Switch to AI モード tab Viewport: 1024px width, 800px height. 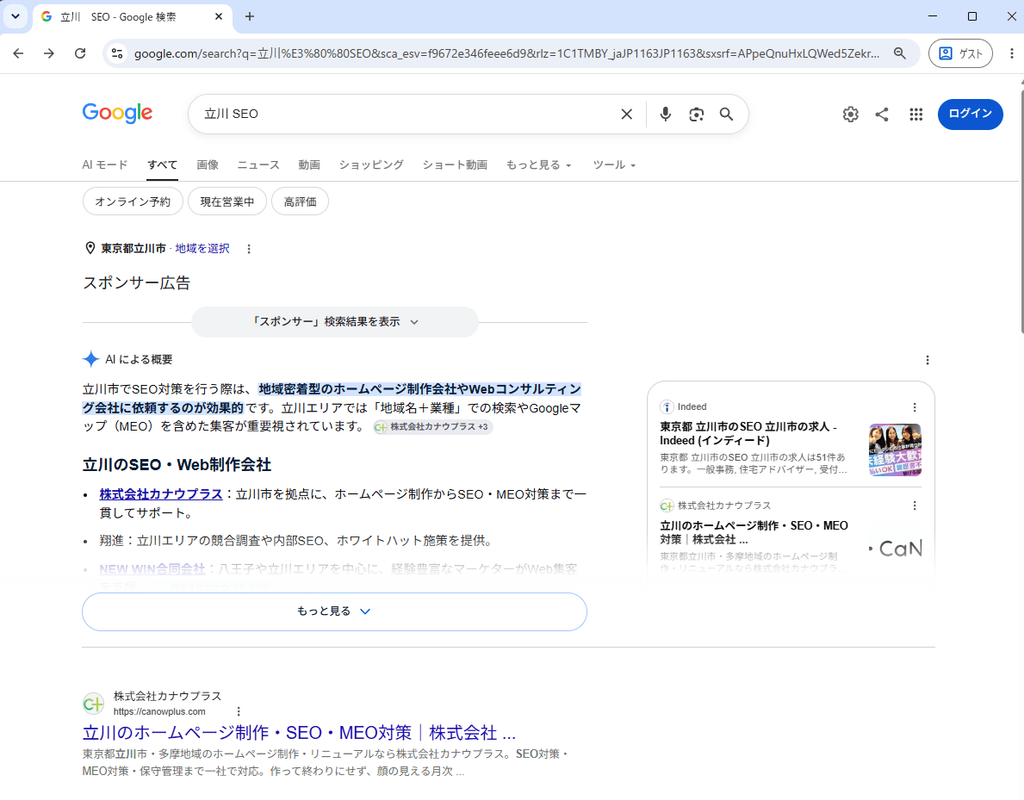point(104,165)
